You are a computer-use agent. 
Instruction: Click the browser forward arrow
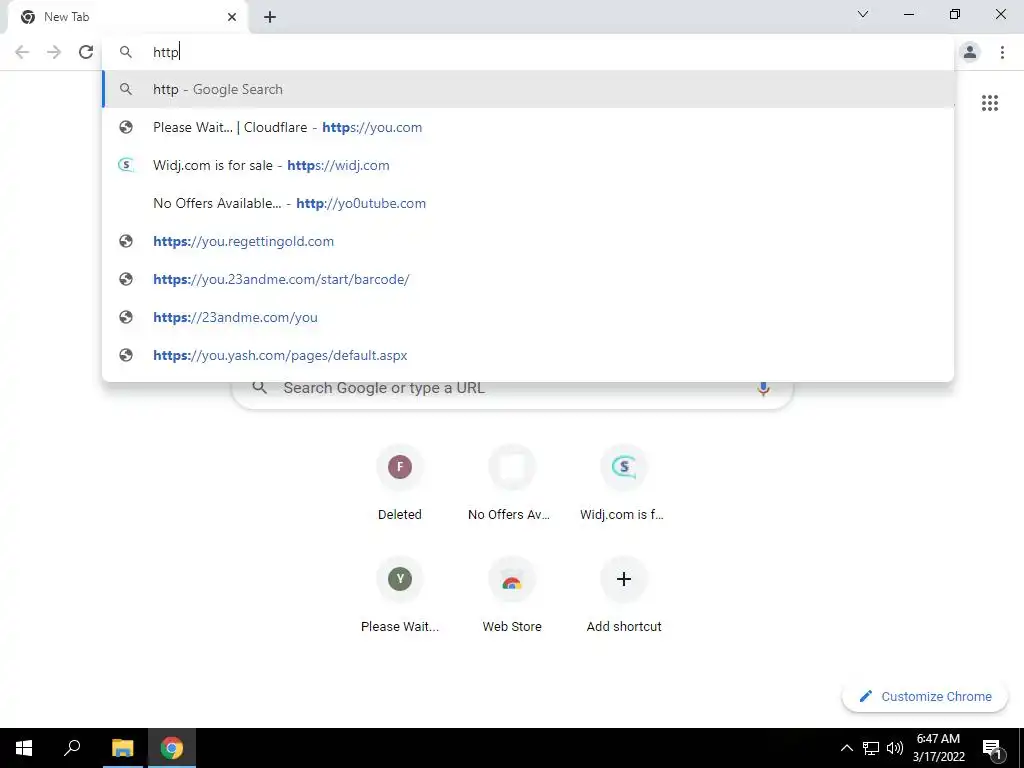(54, 52)
